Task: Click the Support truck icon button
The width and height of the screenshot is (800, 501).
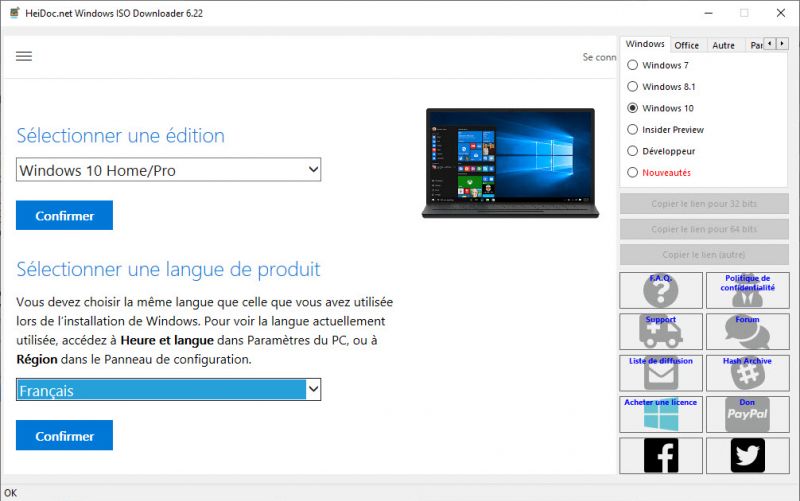Action: pos(661,332)
